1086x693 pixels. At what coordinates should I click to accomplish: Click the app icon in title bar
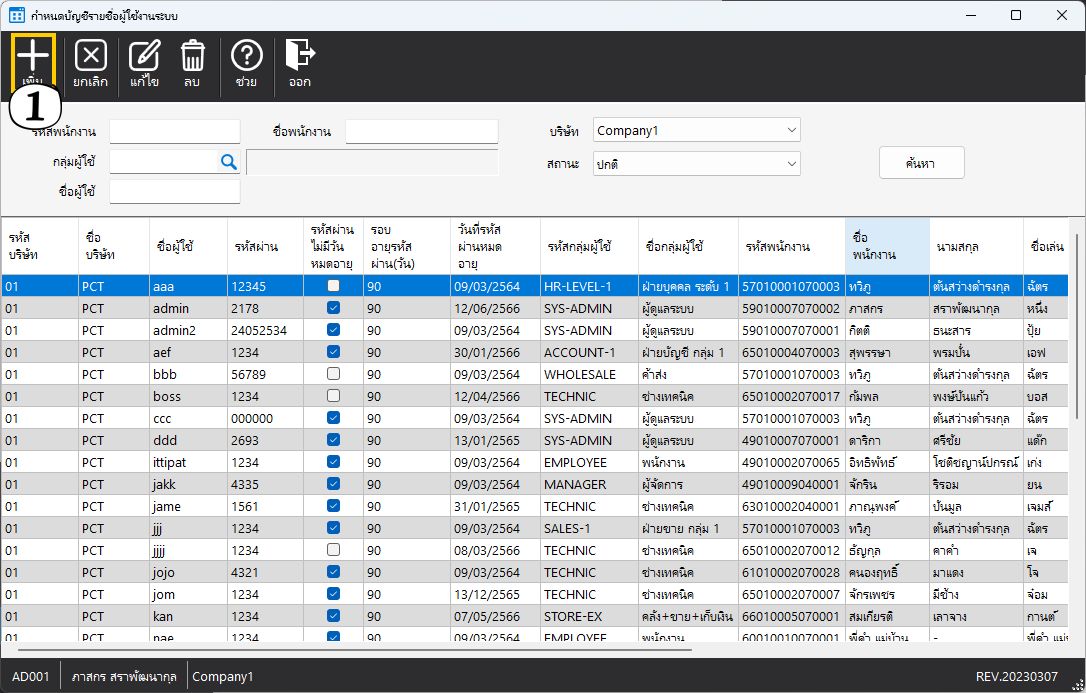[17, 15]
